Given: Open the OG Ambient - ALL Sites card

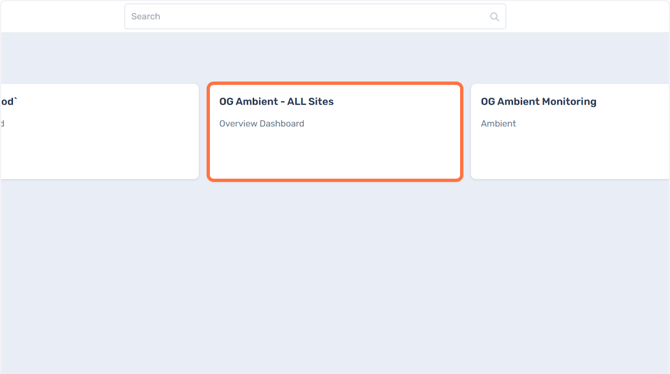Looking at the screenshot, I should pyautogui.click(x=335, y=132).
